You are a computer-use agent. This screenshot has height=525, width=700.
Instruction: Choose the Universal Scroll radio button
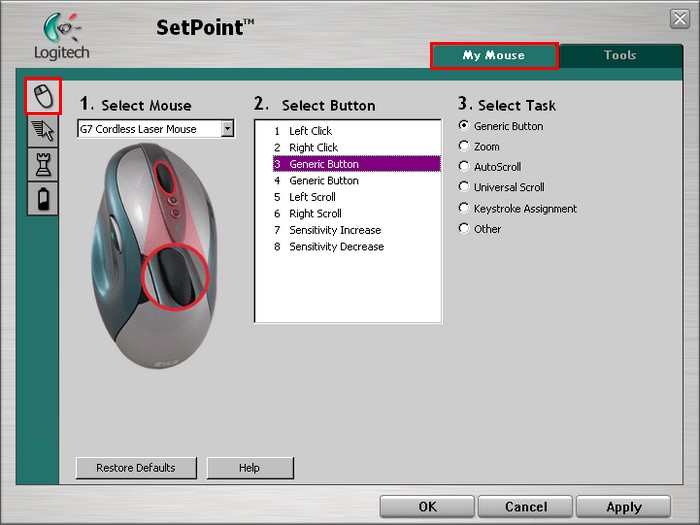tap(464, 187)
